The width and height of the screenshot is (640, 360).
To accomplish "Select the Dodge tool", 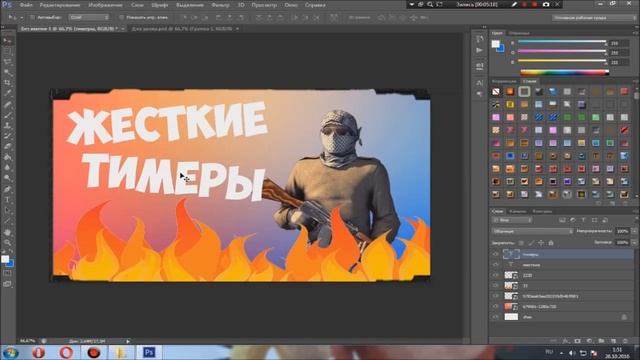I will coord(7,178).
